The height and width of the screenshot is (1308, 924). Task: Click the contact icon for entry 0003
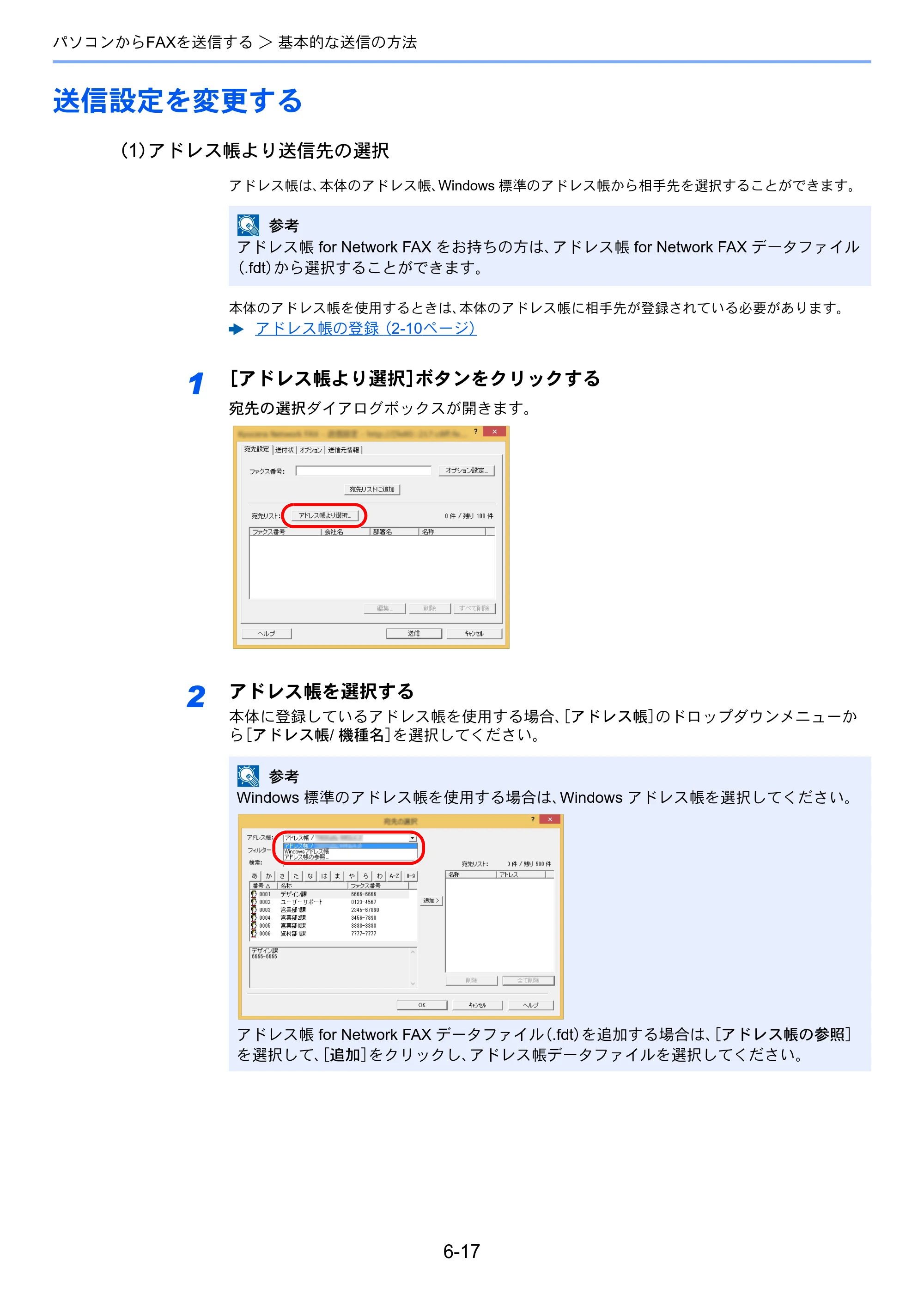(x=254, y=911)
